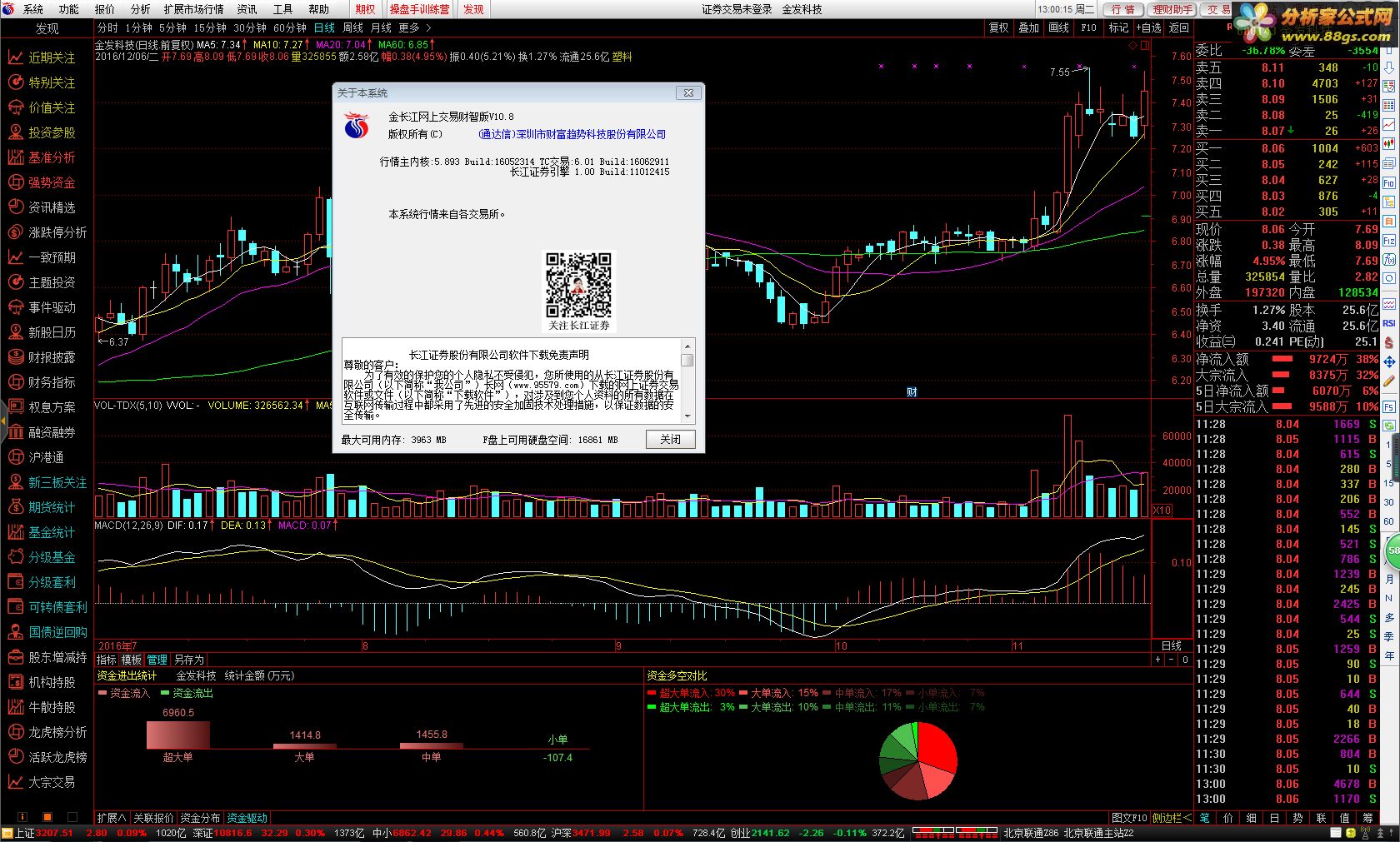This screenshot has height=842, width=1400.
Task: Switch to 关联报价 bottom tab
Action: coord(153,818)
